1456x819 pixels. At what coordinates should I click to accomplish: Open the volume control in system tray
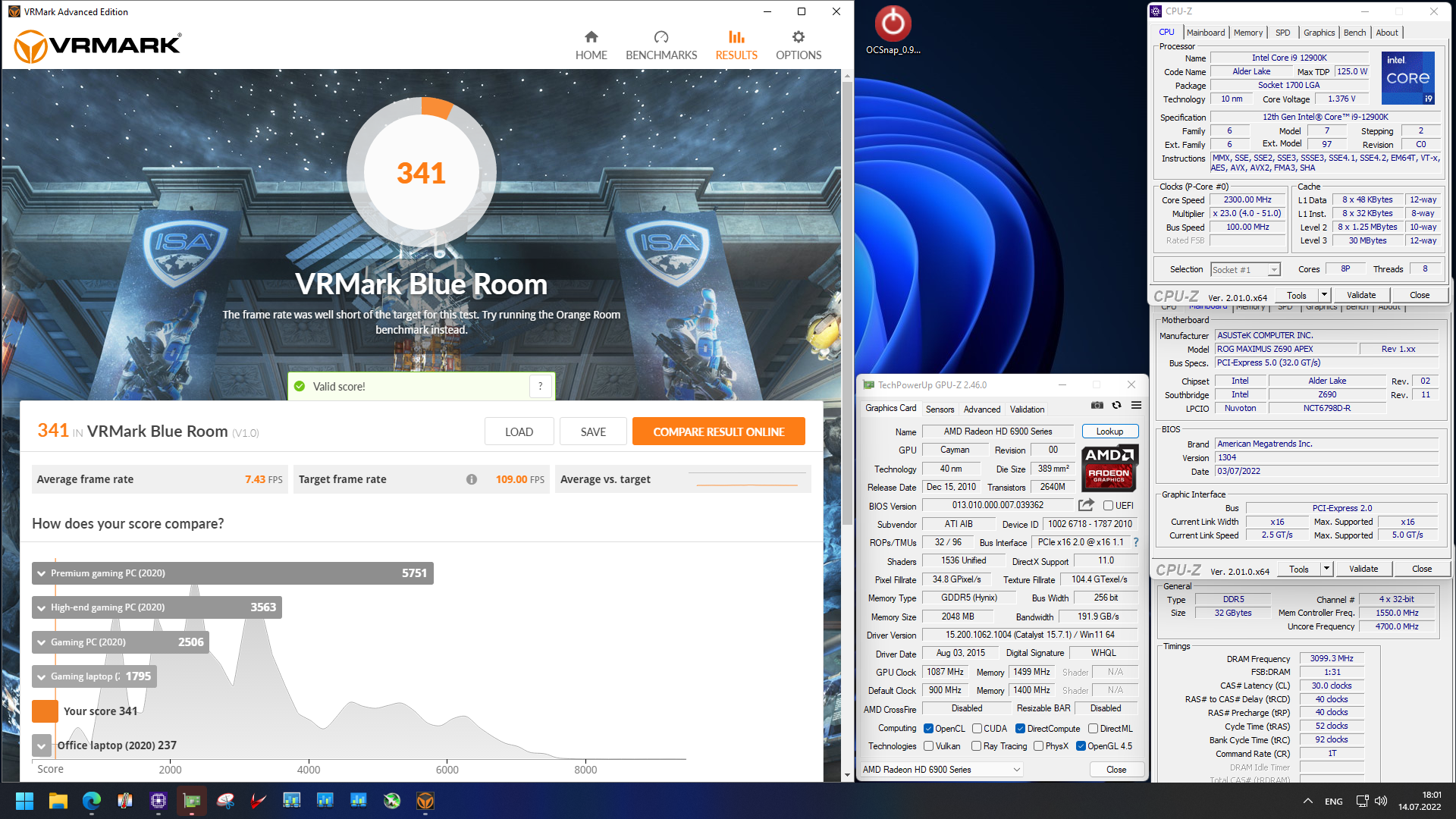click(1381, 801)
